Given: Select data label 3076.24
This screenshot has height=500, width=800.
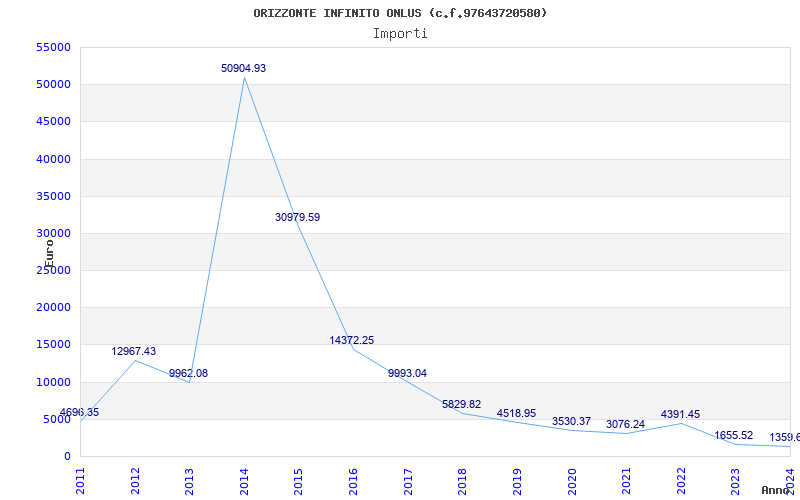Looking at the screenshot, I should [x=625, y=424].
